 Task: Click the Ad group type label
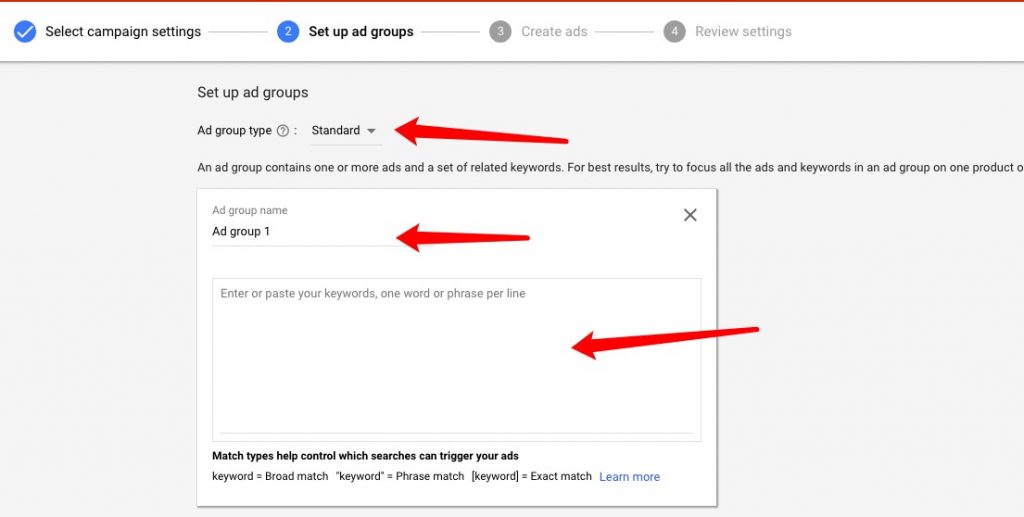(x=234, y=131)
